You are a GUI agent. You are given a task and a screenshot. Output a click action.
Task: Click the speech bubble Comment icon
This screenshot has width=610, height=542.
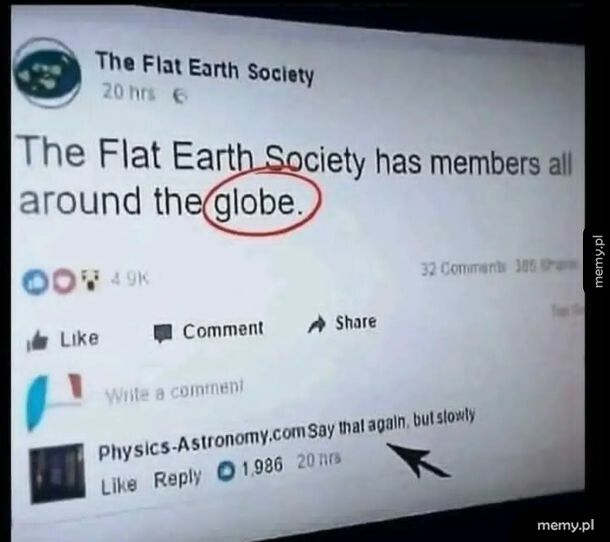click(163, 333)
